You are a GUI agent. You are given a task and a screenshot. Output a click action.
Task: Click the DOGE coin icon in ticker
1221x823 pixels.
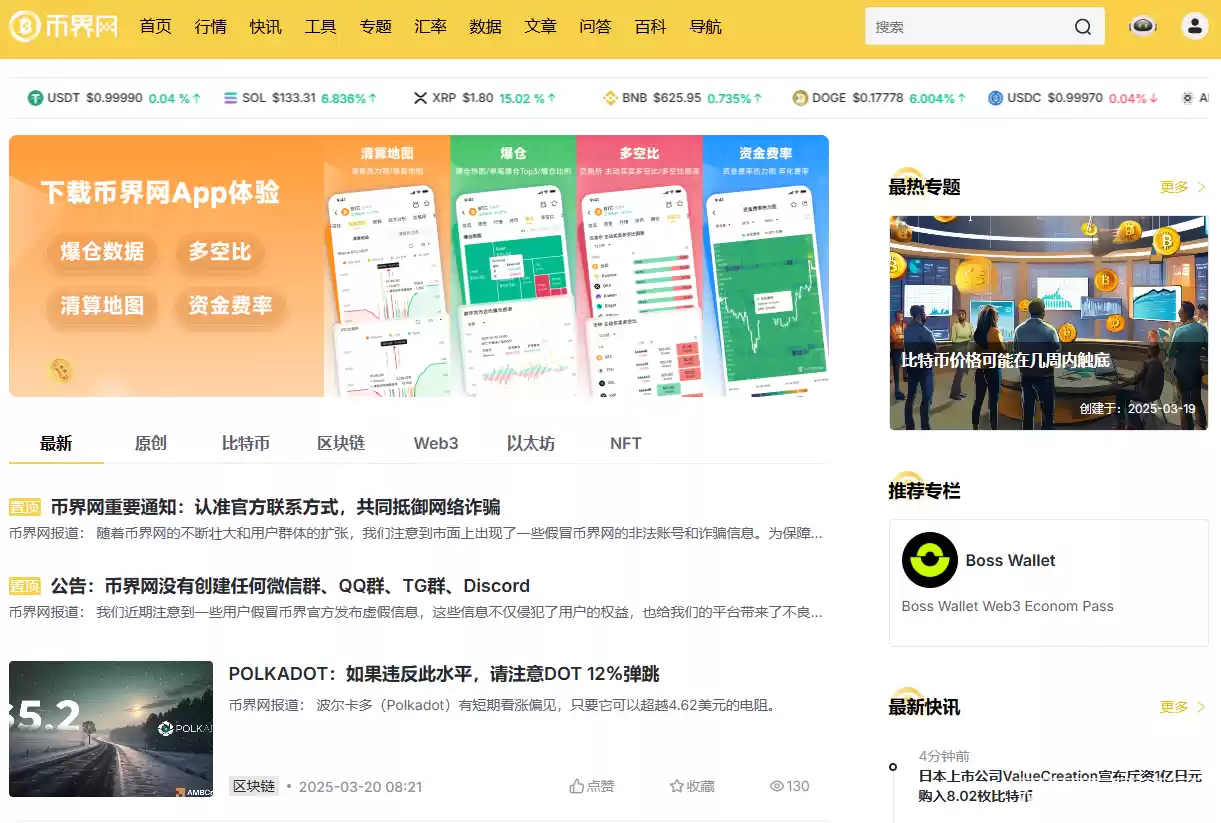pyautogui.click(x=800, y=98)
